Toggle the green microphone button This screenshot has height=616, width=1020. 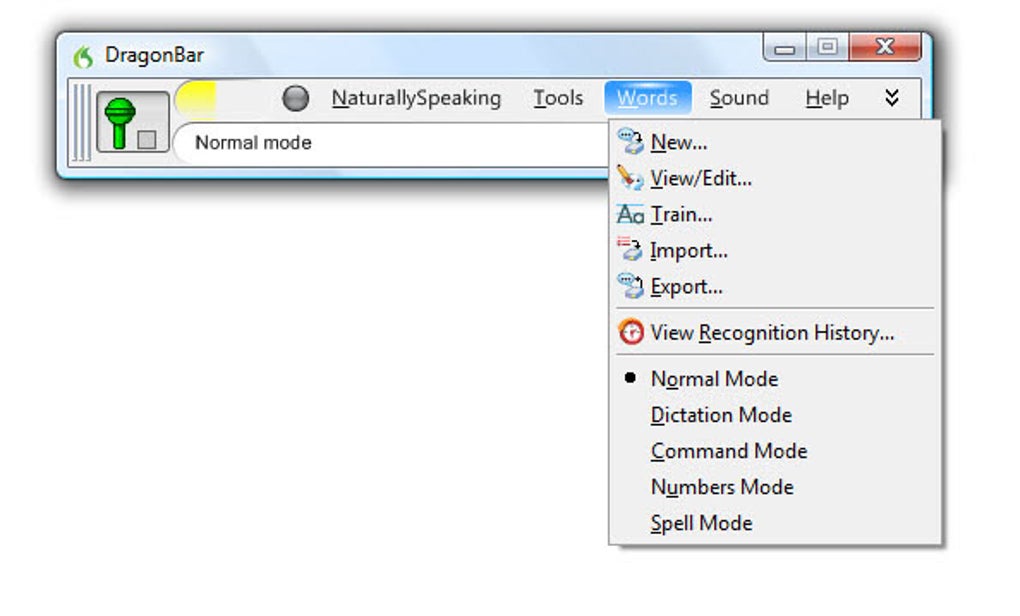click(133, 122)
